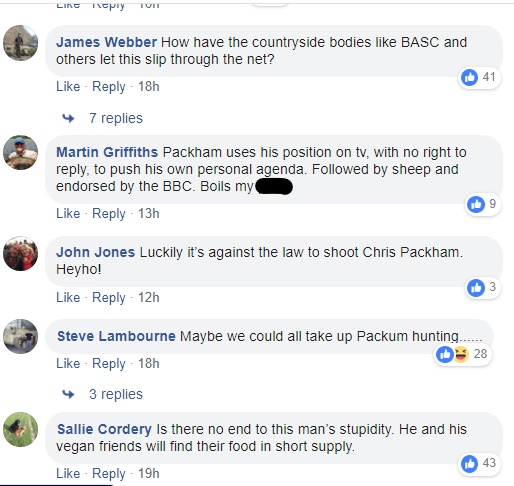
Task: Click the 13h timestamp on Martin Griffiths' comment
Action: (x=149, y=214)
